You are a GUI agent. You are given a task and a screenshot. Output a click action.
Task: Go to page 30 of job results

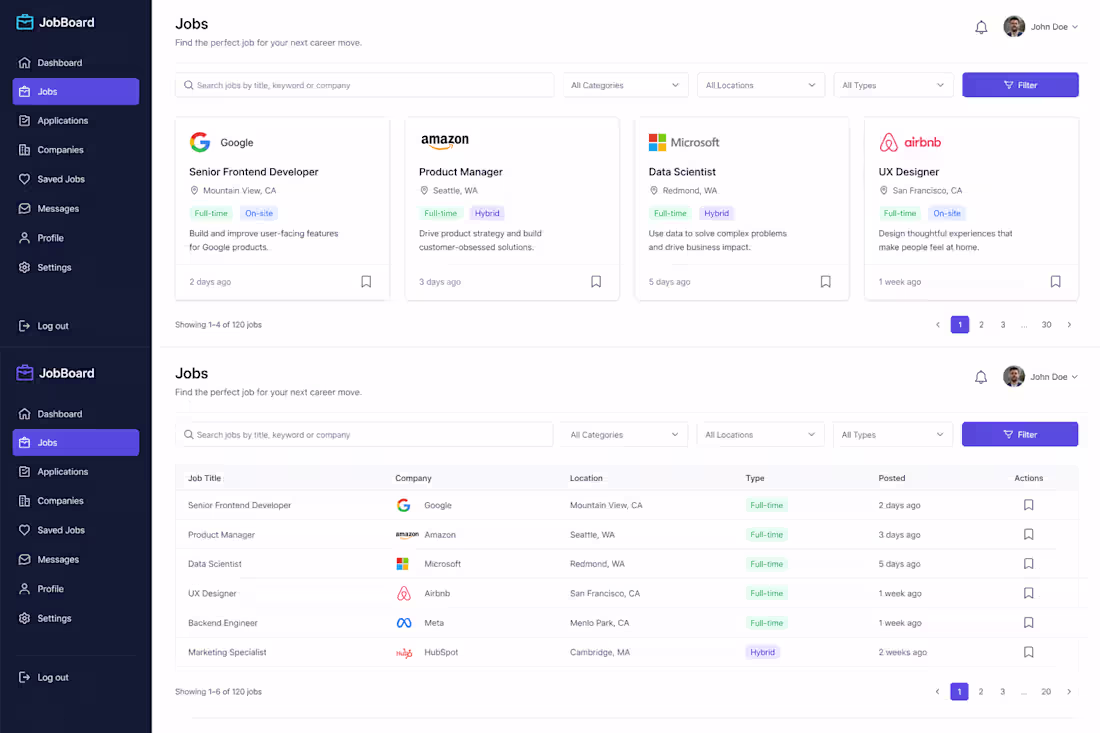(1046, 324)
